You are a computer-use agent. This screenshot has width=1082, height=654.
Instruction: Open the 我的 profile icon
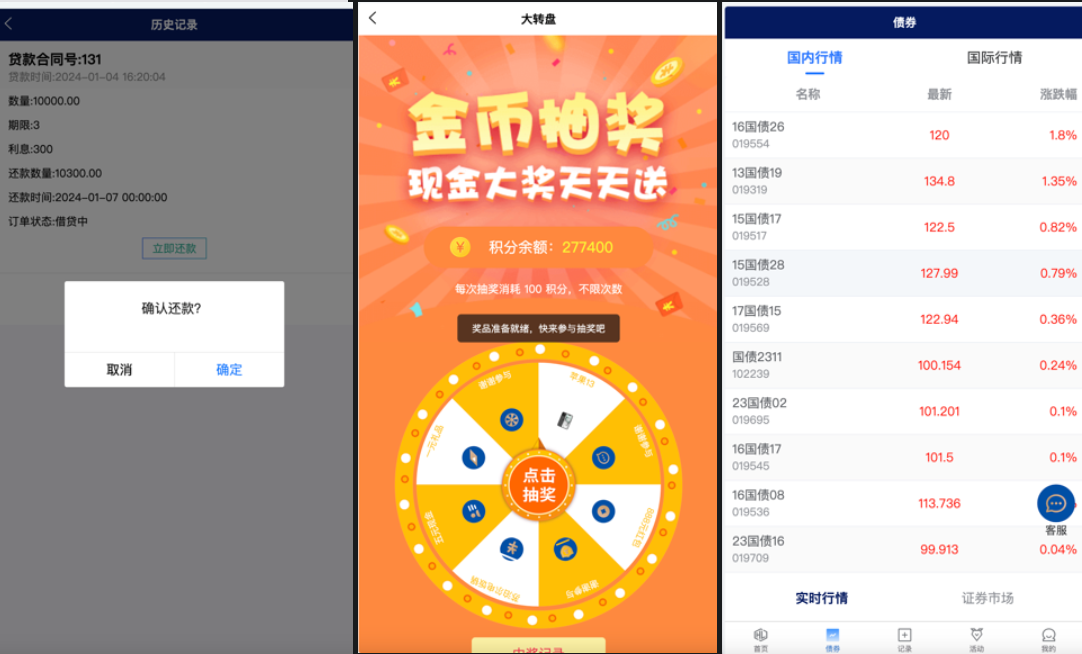(x=1049, y=640)
